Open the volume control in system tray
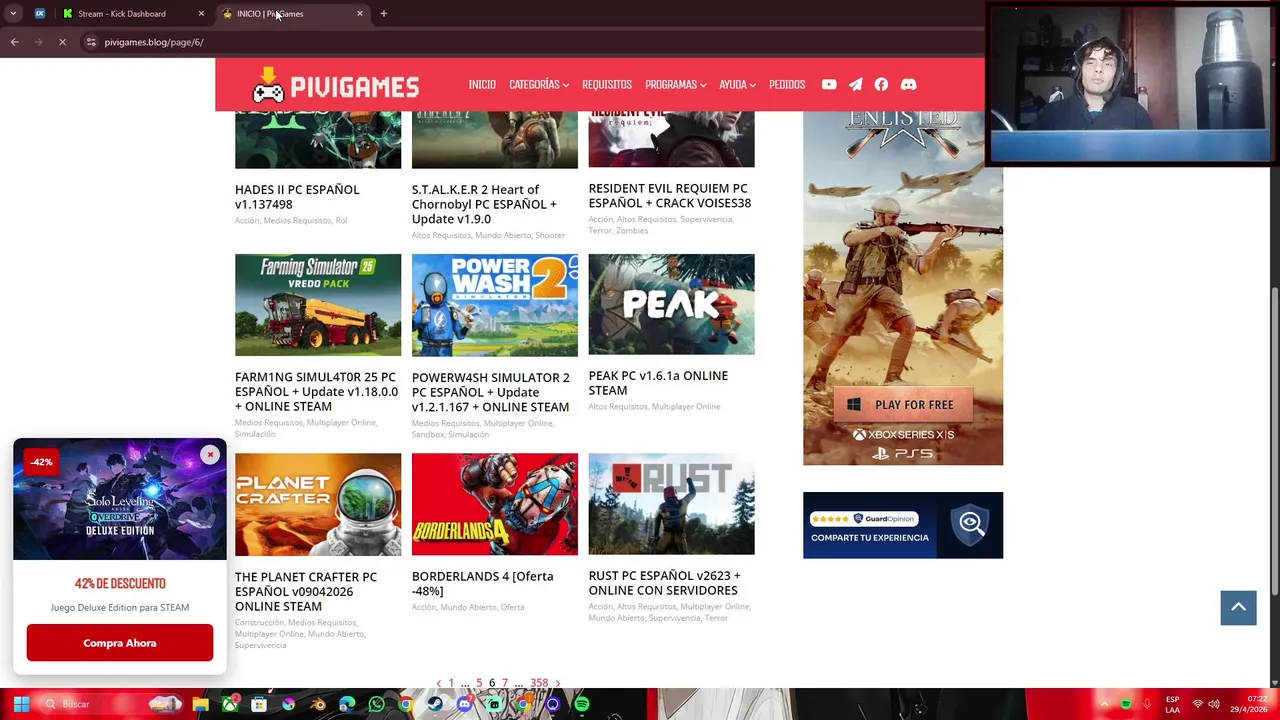The image size is (1280, 720). 1213,704
